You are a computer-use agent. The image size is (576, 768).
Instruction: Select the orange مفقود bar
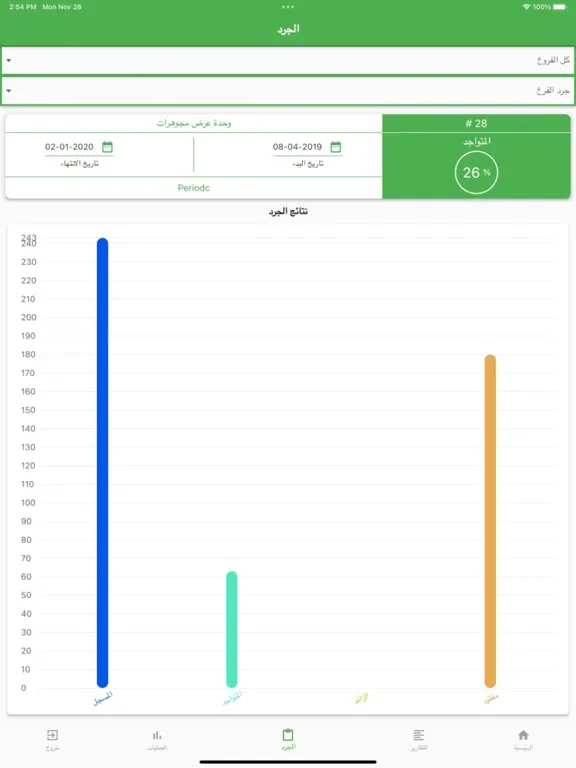coord(490,521)
